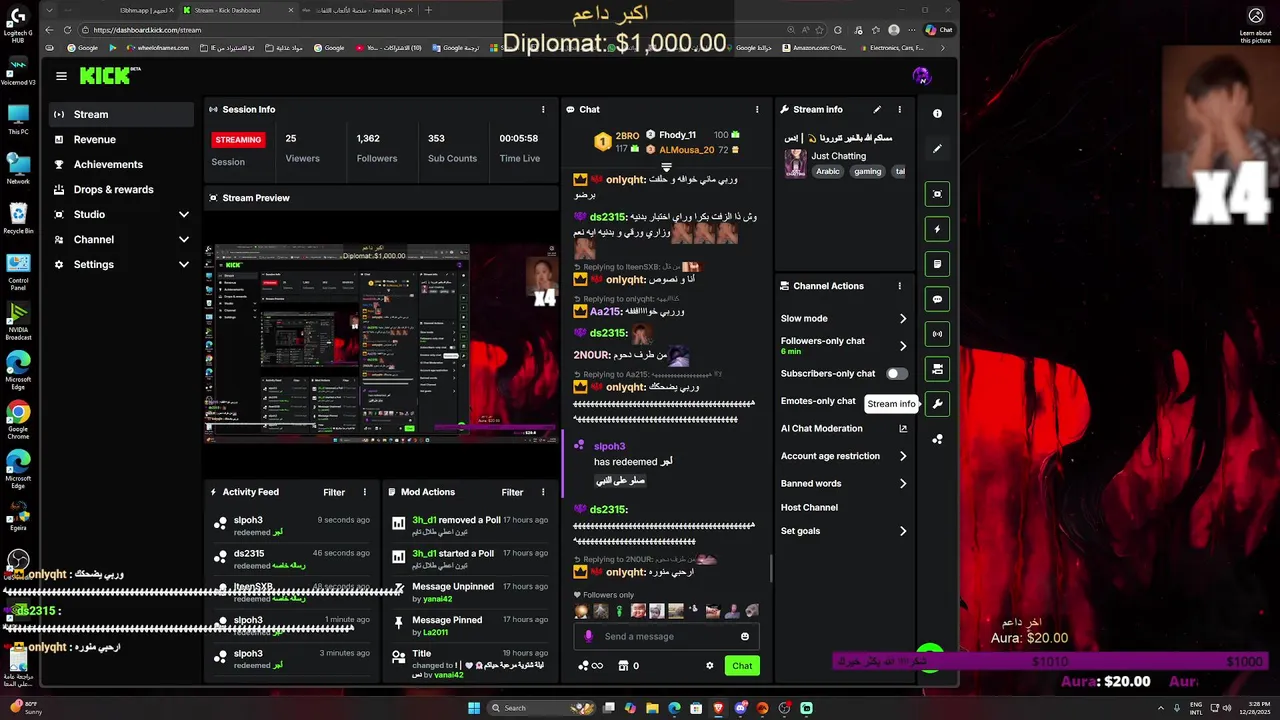
Task: Open Chat panel options menu
Action: (x=757, y=109)
